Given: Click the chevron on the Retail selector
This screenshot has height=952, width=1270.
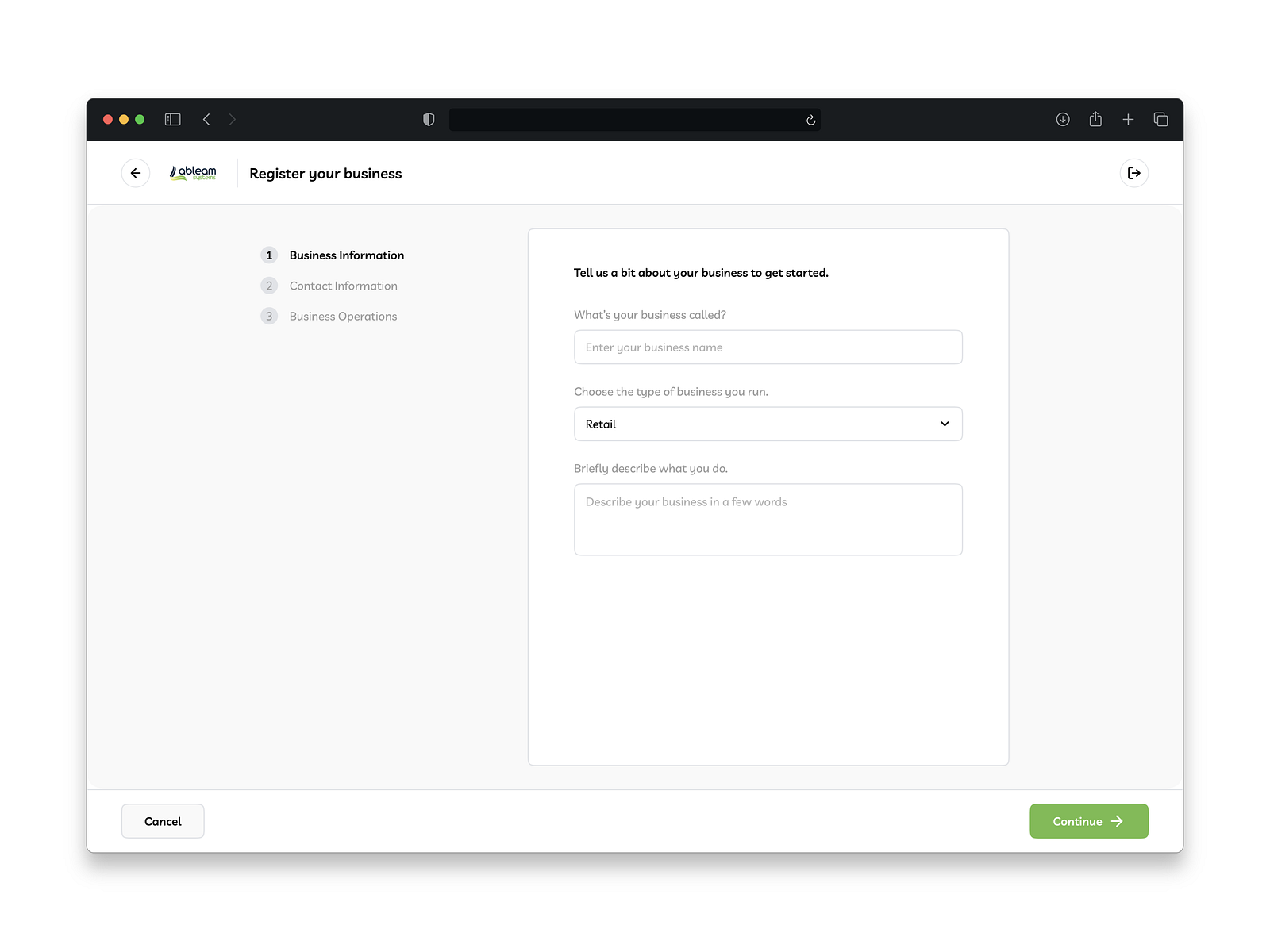Looking at the screenshot, I should tap(945, 424).
